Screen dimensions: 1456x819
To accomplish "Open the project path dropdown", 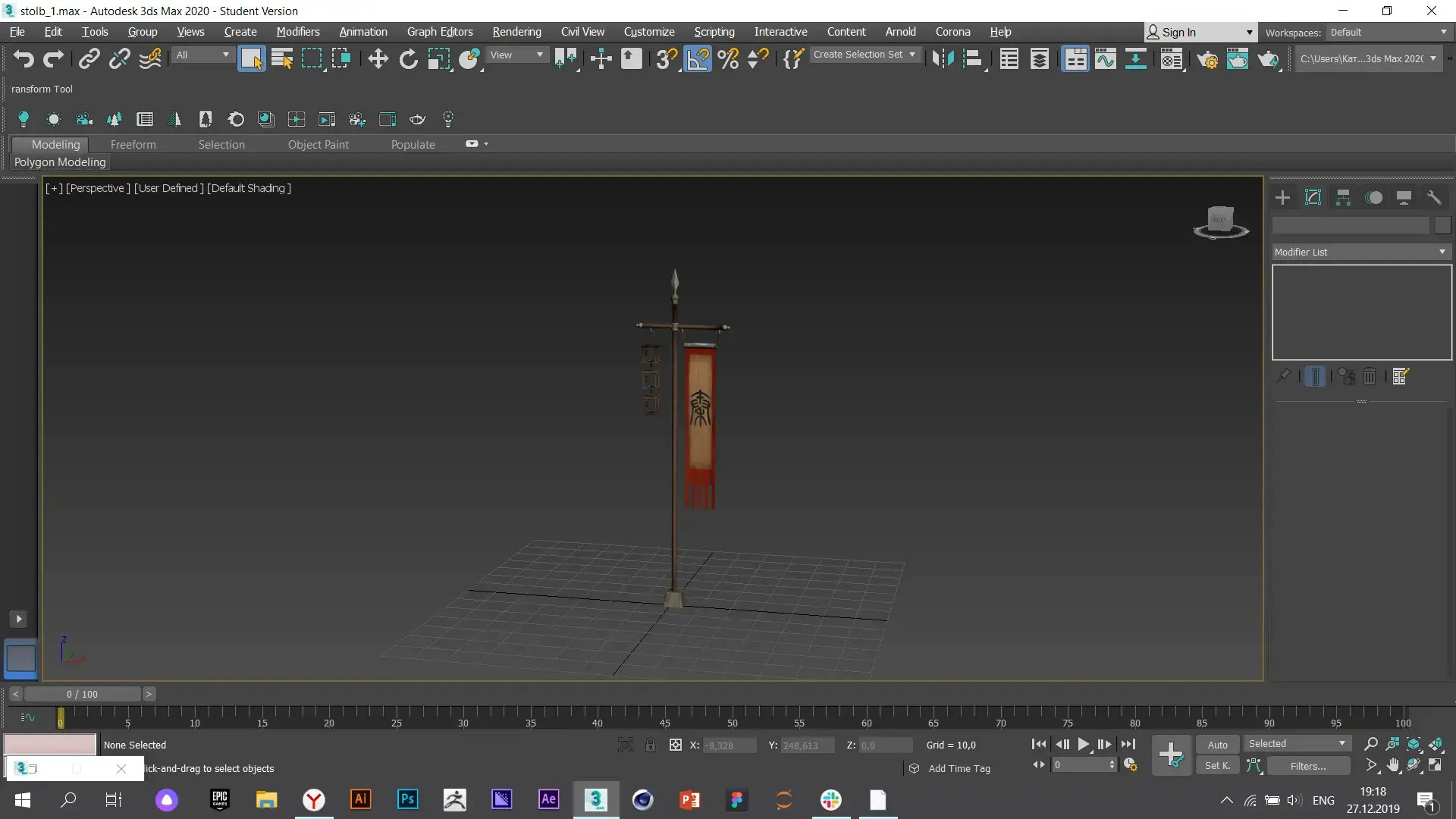I will [x=1367, y=58].
